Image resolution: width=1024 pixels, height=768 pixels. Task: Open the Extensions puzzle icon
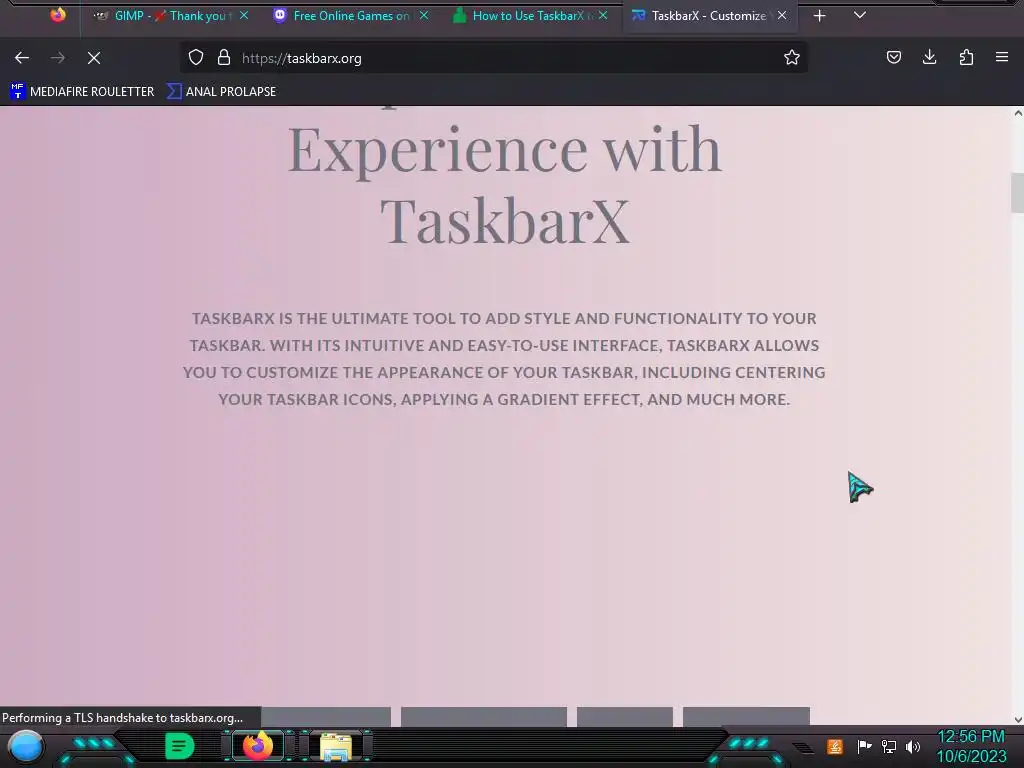click(x=967, y=57)
